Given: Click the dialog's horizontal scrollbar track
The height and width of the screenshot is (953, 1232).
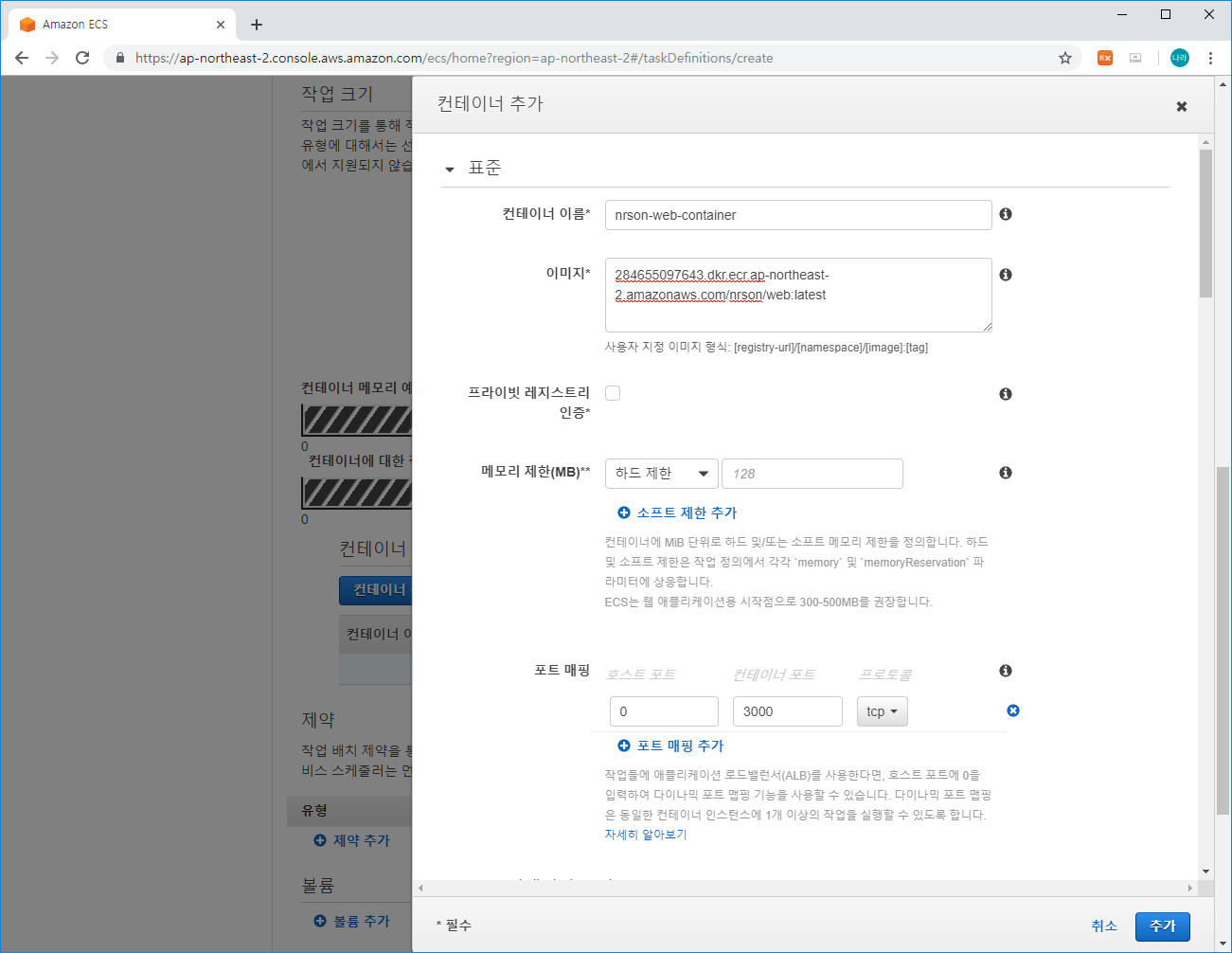Looking at the screenshot, I should coord(805,888).
